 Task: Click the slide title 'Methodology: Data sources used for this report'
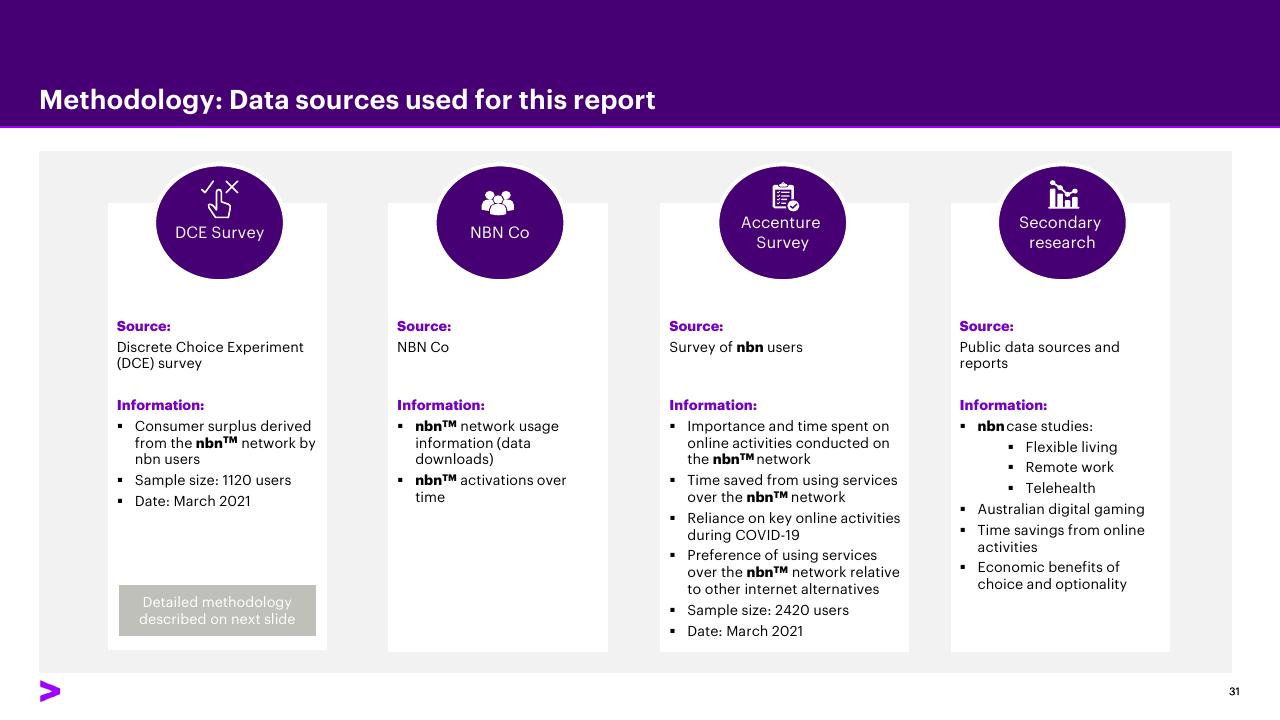pos(347,100)
